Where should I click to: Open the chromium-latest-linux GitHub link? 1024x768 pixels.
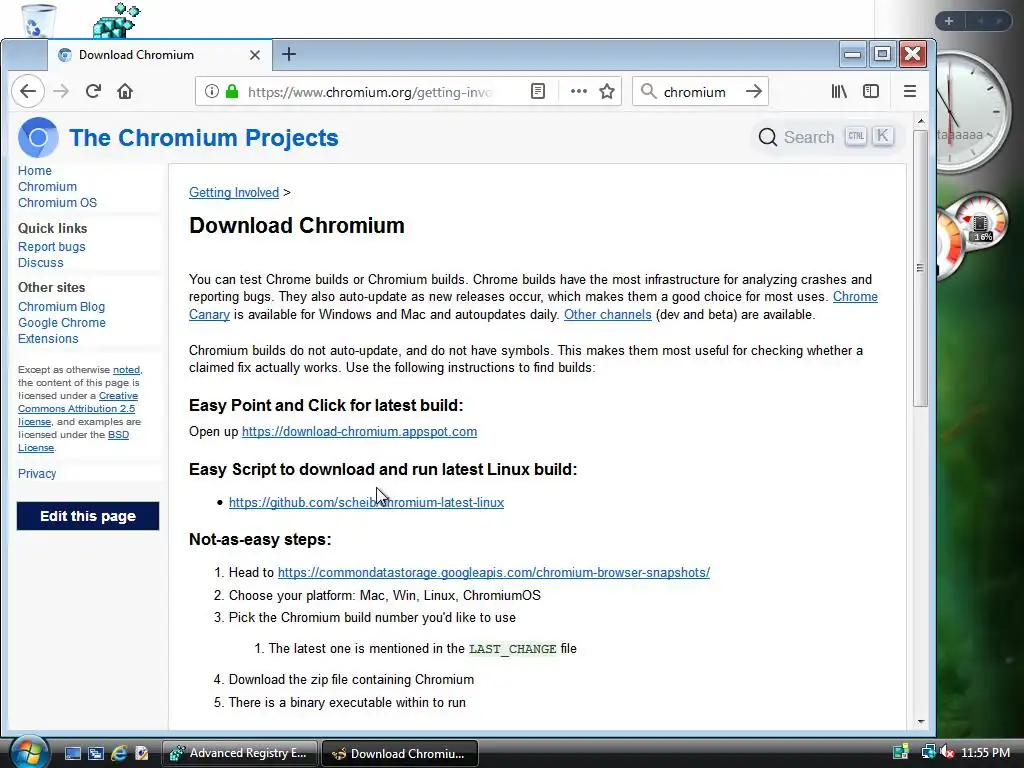point(366,502)
